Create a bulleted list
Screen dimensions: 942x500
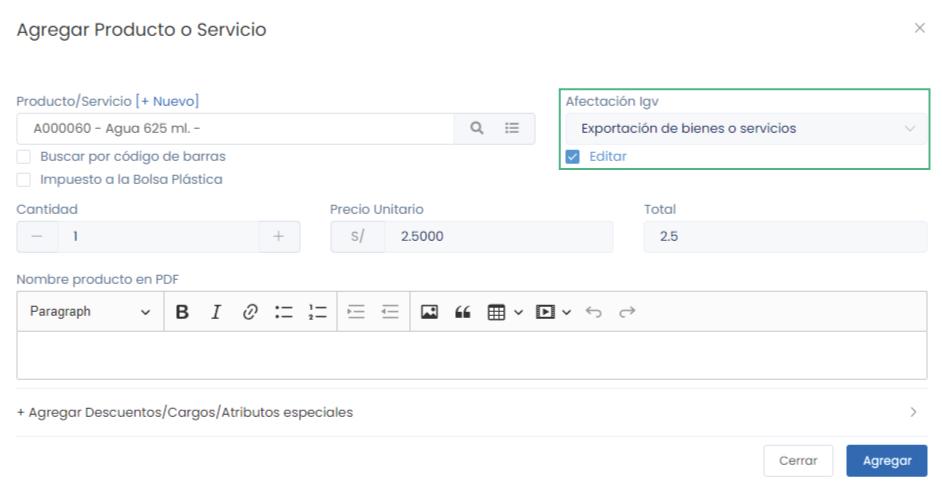[284, 312]
